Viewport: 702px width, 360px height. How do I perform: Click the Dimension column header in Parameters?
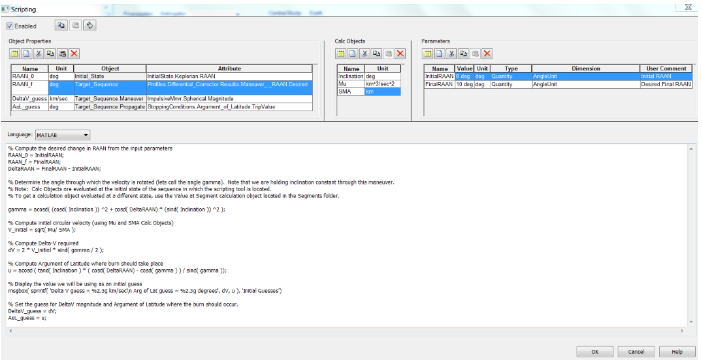pyautogui.click(x=586, y=69)
